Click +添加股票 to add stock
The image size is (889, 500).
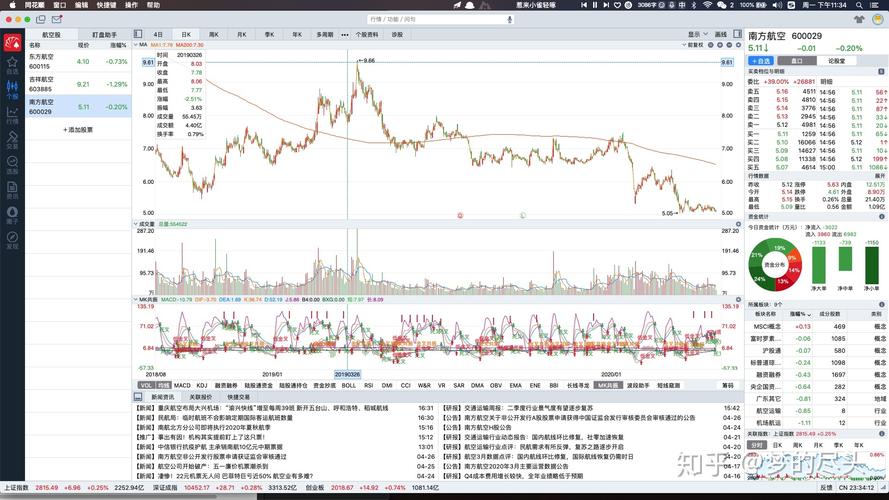pyautogui.click(x=78, y=130)
